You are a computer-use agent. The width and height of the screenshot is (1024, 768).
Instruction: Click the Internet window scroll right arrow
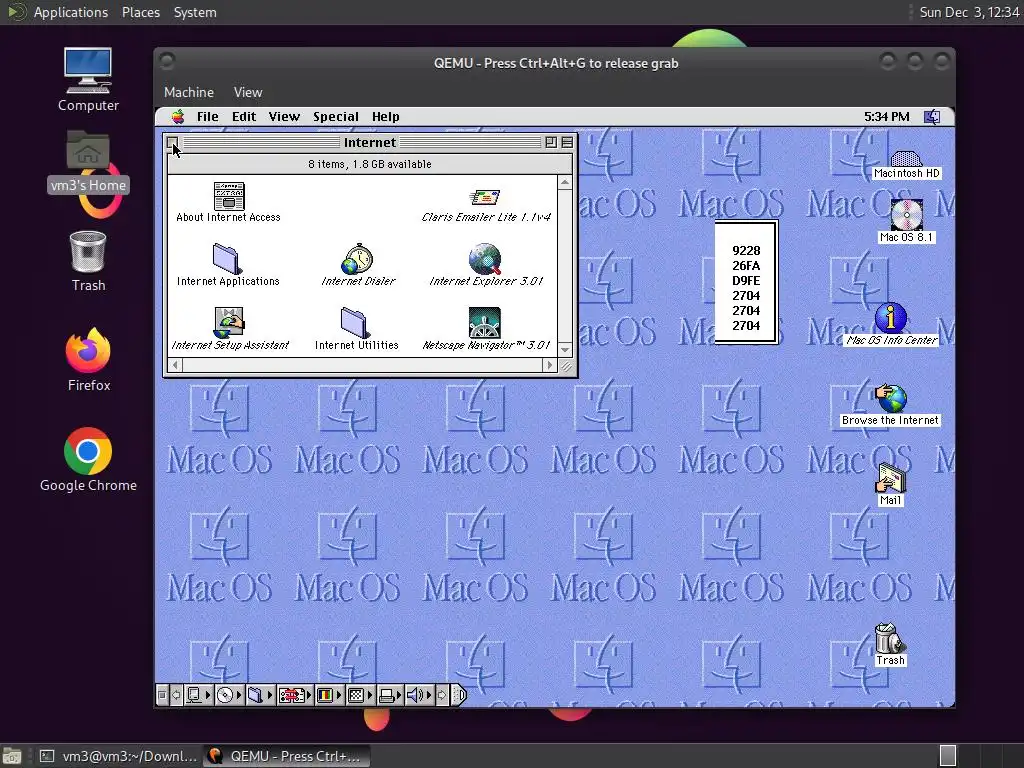(550, 365)
